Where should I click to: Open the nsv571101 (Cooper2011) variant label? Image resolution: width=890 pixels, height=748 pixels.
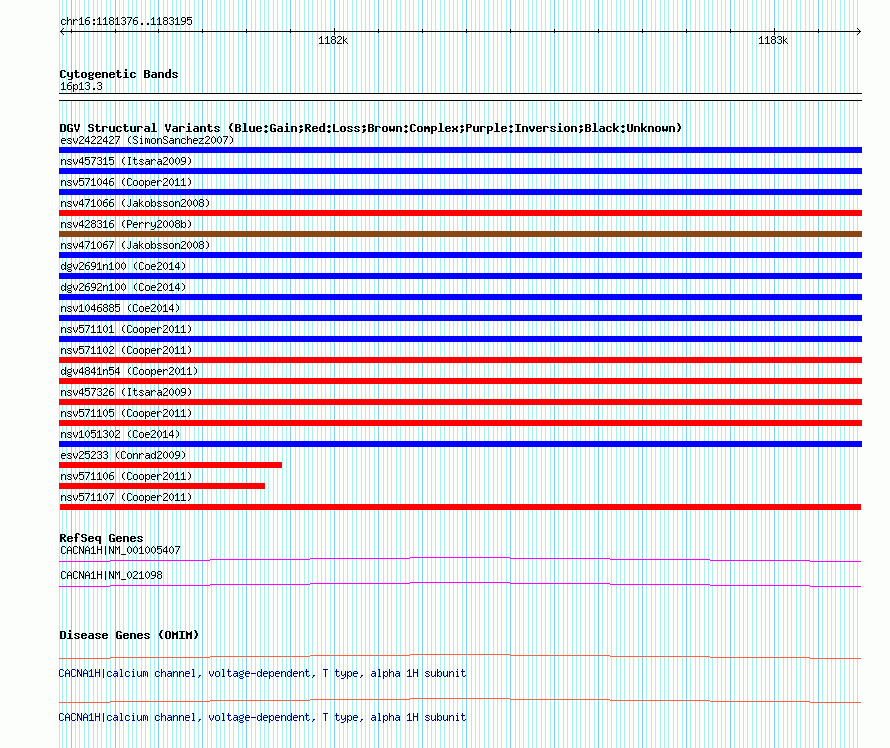pyautogui.click(x=126, y=329)
